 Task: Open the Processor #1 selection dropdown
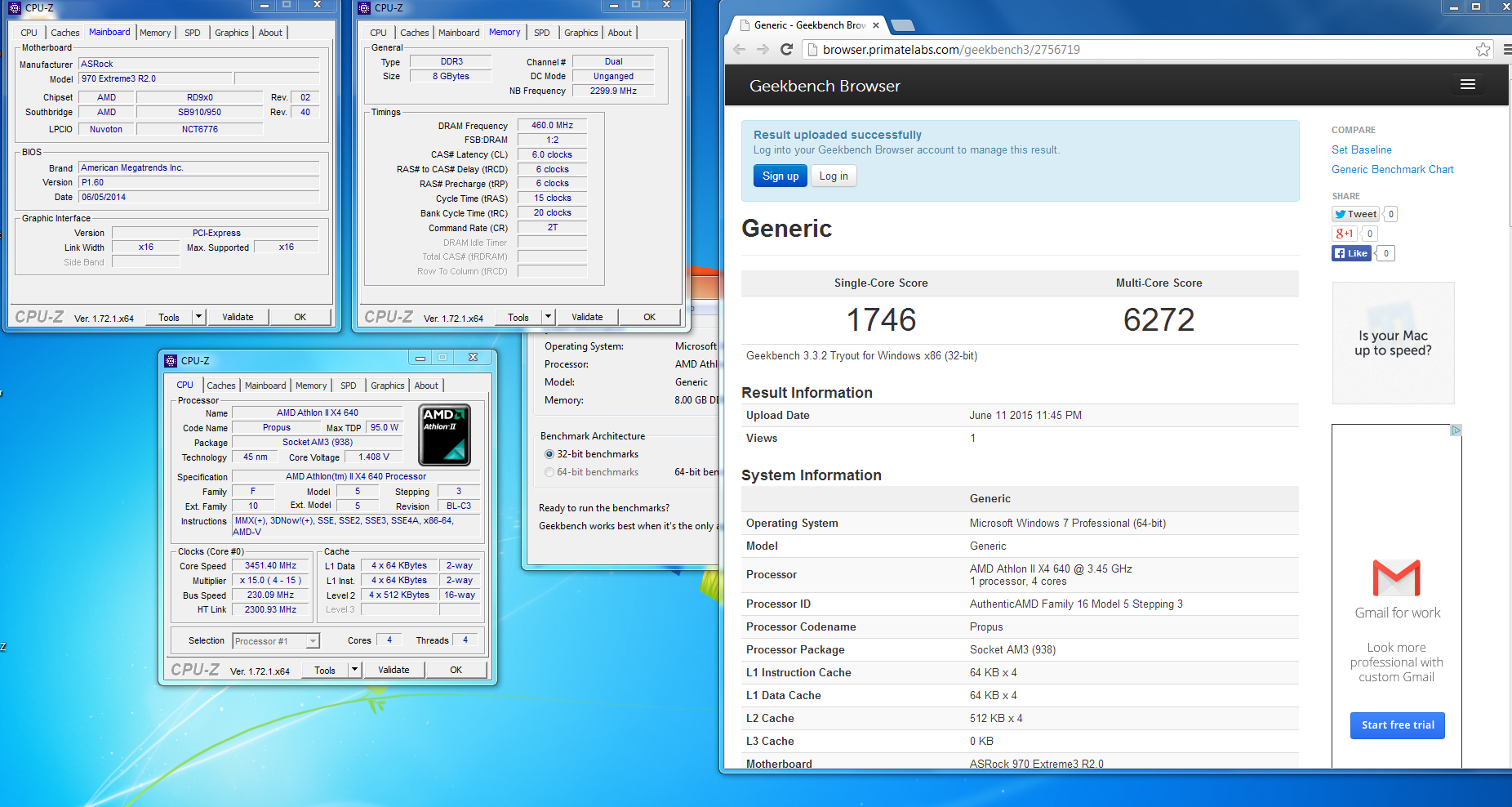coord(312,641)
